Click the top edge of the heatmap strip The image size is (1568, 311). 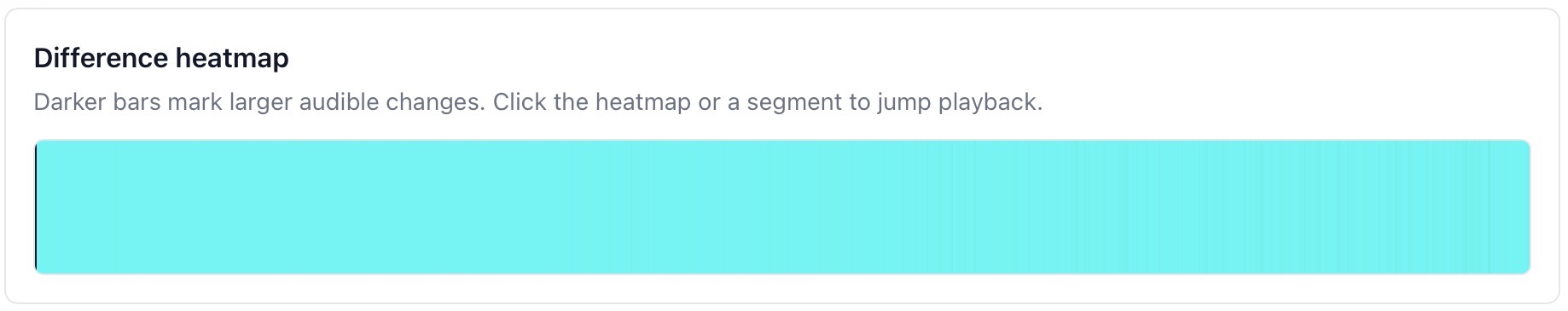coord(782,141)
